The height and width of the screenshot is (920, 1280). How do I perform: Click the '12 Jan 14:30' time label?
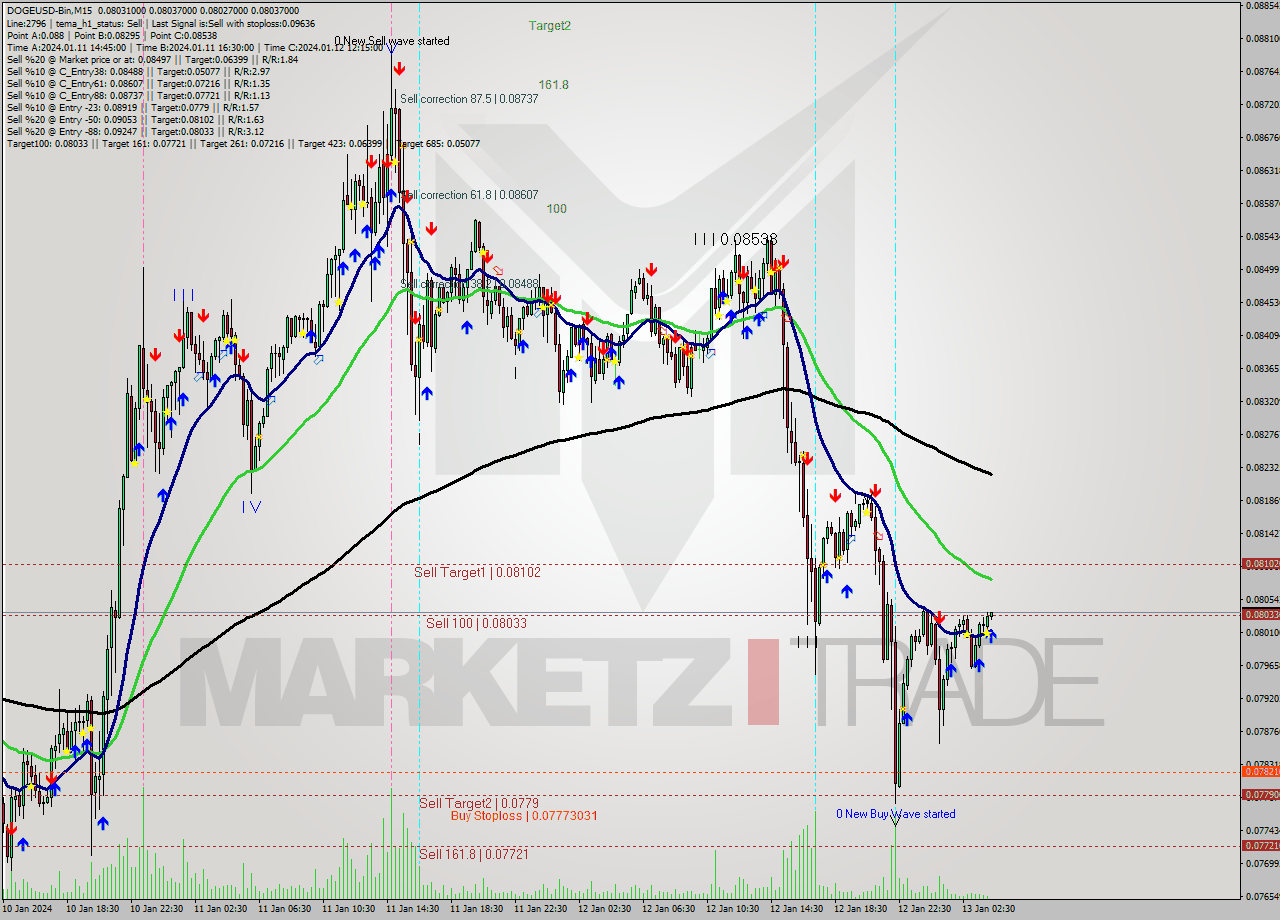796,909
